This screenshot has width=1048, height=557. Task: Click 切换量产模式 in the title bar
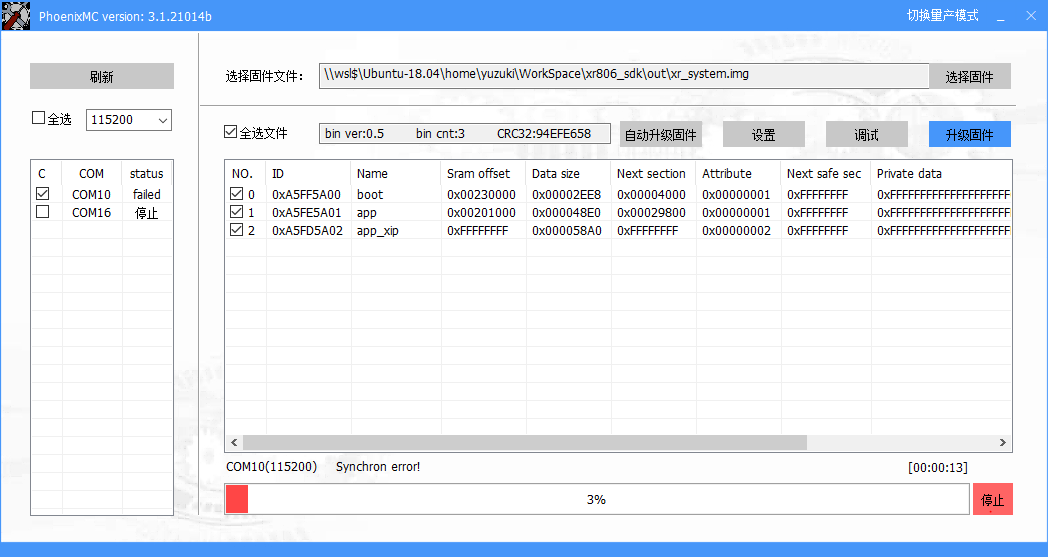pos(942,15)
